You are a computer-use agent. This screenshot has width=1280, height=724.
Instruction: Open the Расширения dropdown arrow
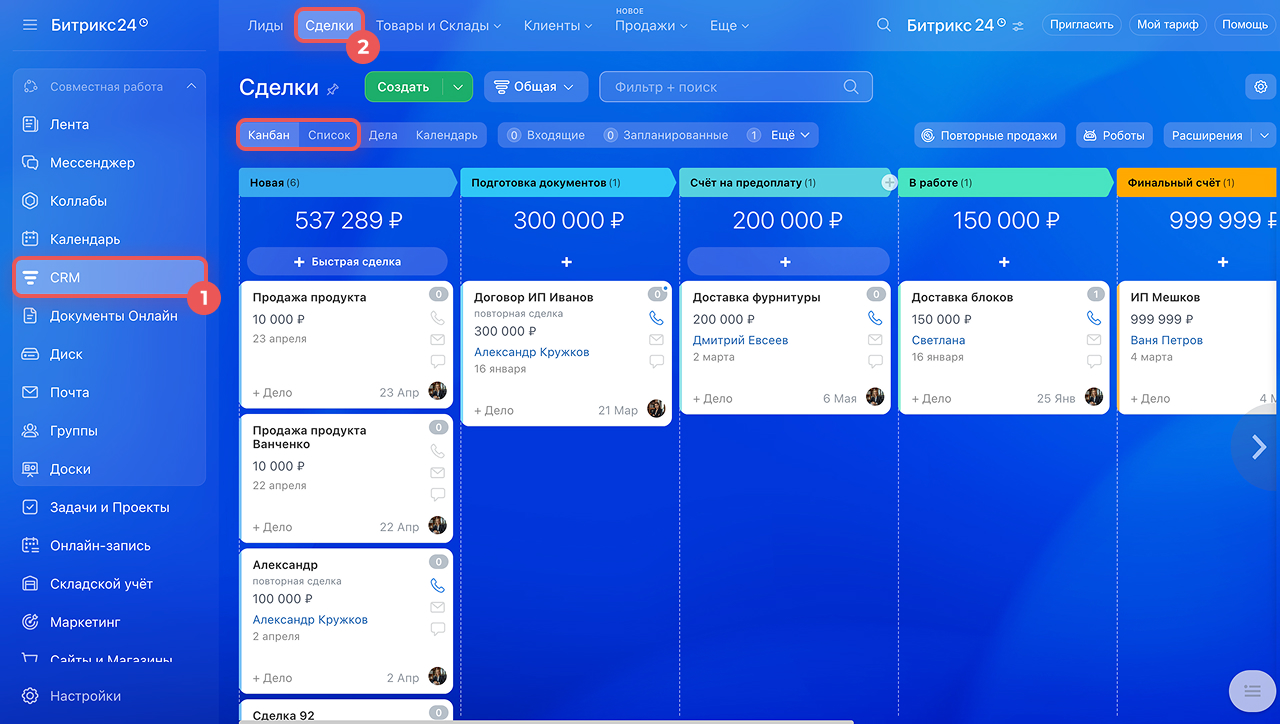coord(1265,135)
